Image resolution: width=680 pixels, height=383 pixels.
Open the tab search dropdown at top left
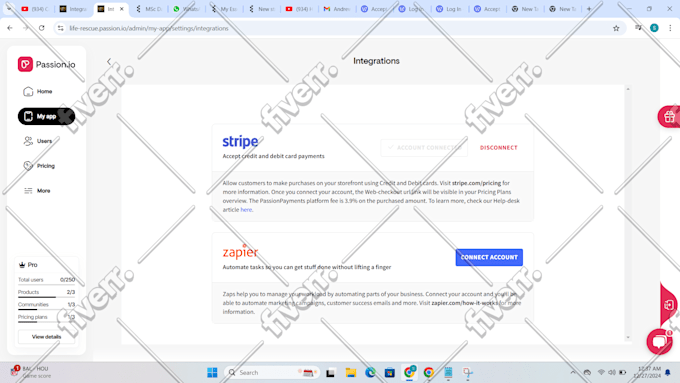point(9,9)
